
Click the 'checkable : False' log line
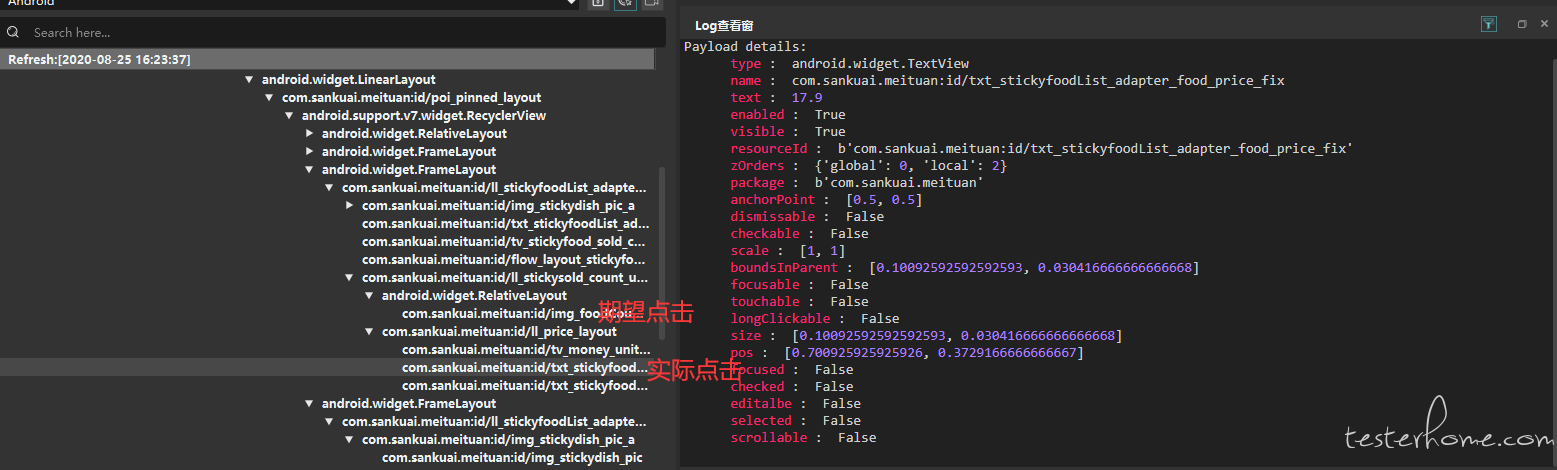[799, 233]
